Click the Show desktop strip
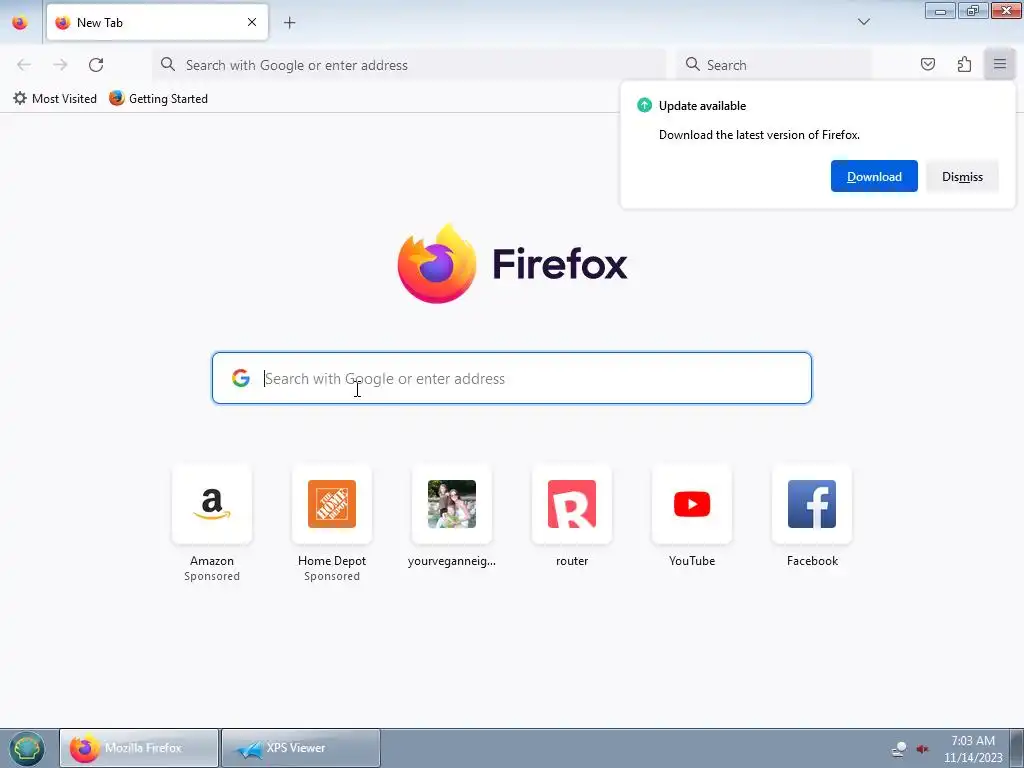 point(1016,748)
